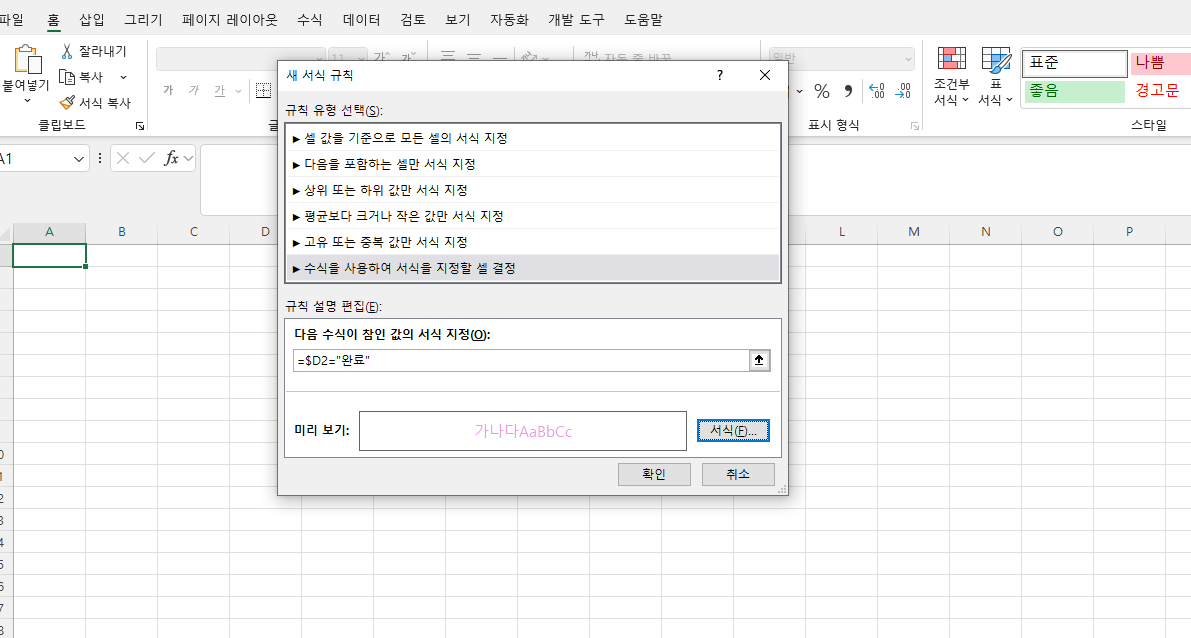Click the 확인 button
Viewport: 1191px width, 638px height.
[x=654, y=475]
